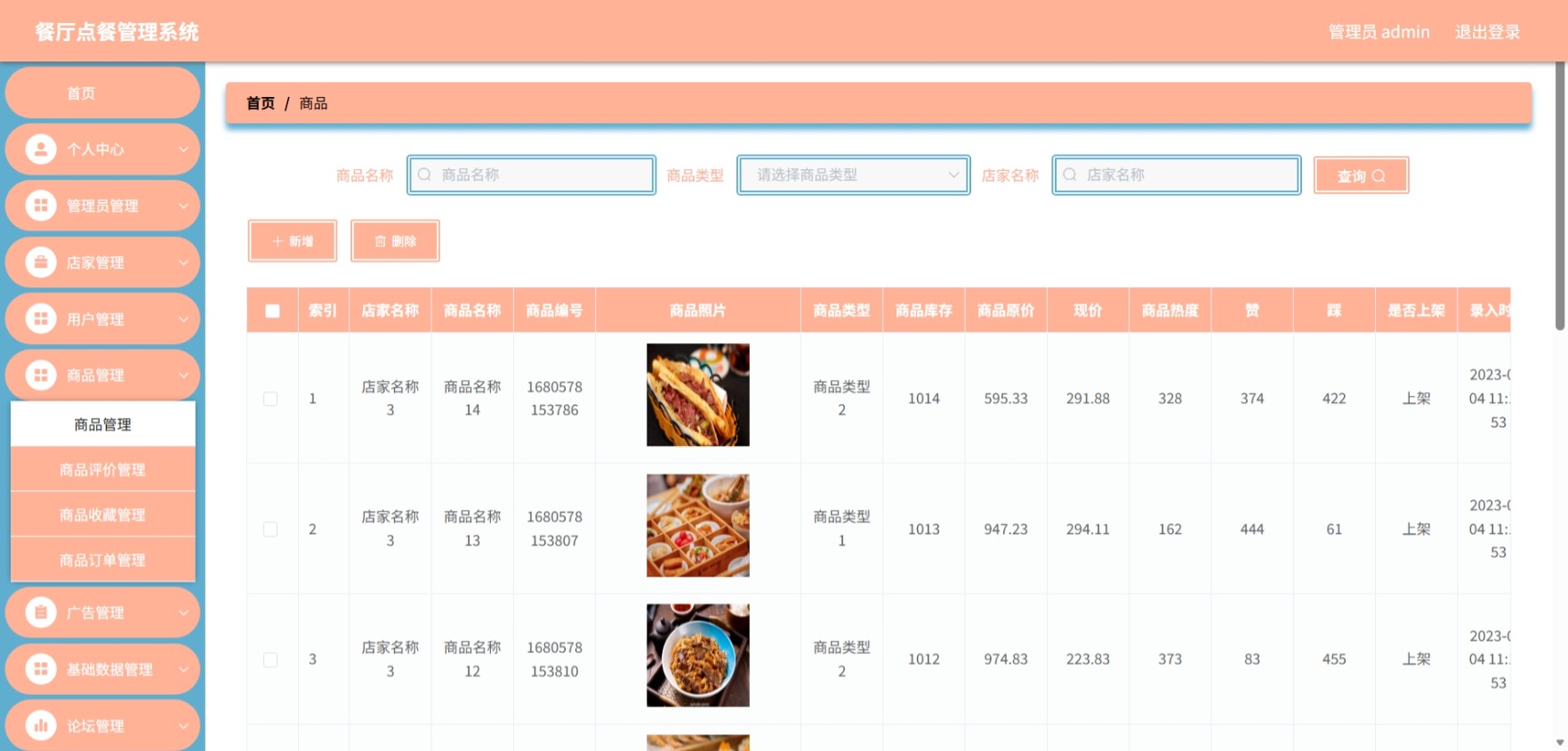The height and width of the screenshot is (751, 1568).
Task: Click 商品编号 cell 1680578153786
Action: tap(554, 399)
